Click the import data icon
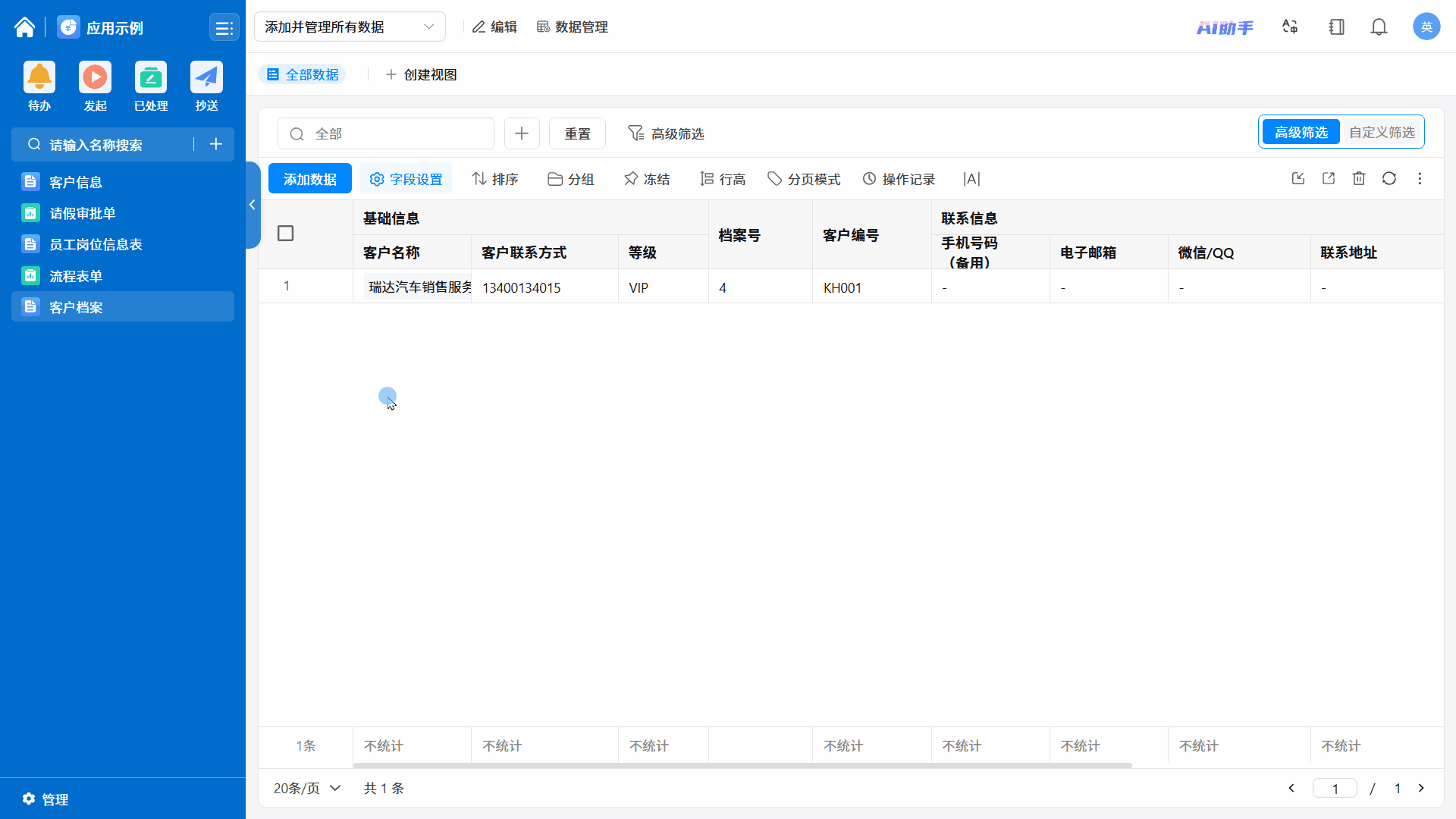Viewport: 1456px width, 819px height. click(x=1298, y=178)
